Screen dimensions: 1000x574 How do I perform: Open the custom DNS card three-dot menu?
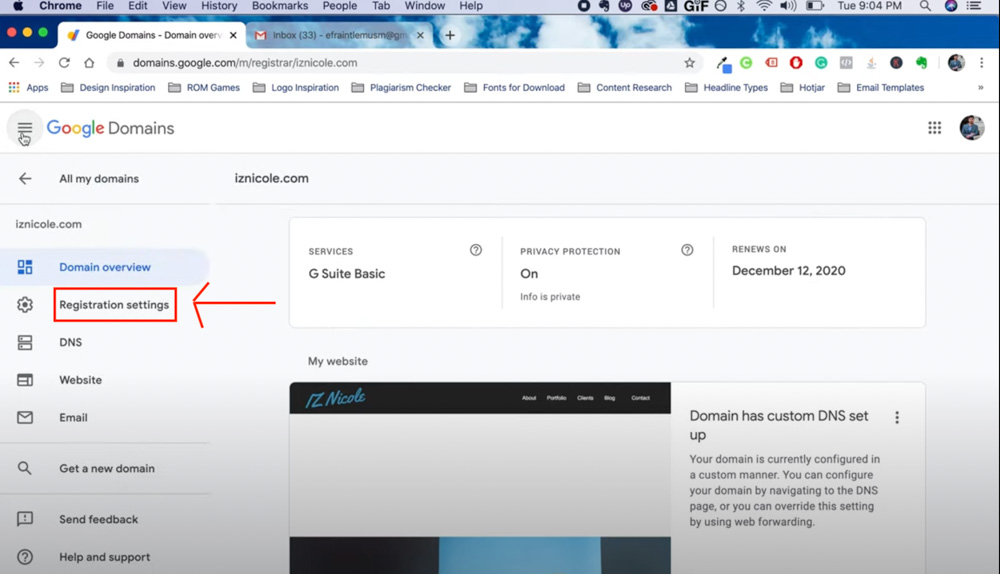click(x=897, y=418)
